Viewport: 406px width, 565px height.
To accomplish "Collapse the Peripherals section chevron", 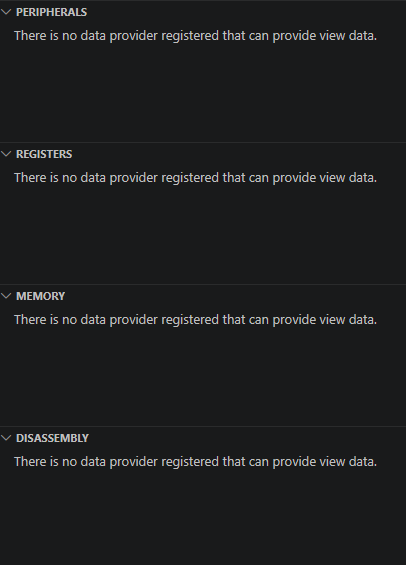I will (6, 12).
